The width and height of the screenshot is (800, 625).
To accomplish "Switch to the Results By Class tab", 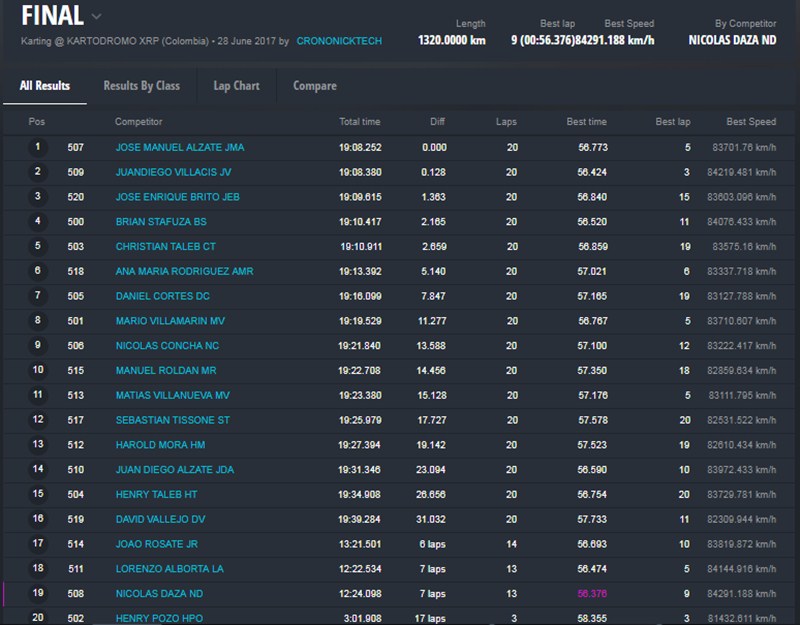I will click(x=141, y=86).
